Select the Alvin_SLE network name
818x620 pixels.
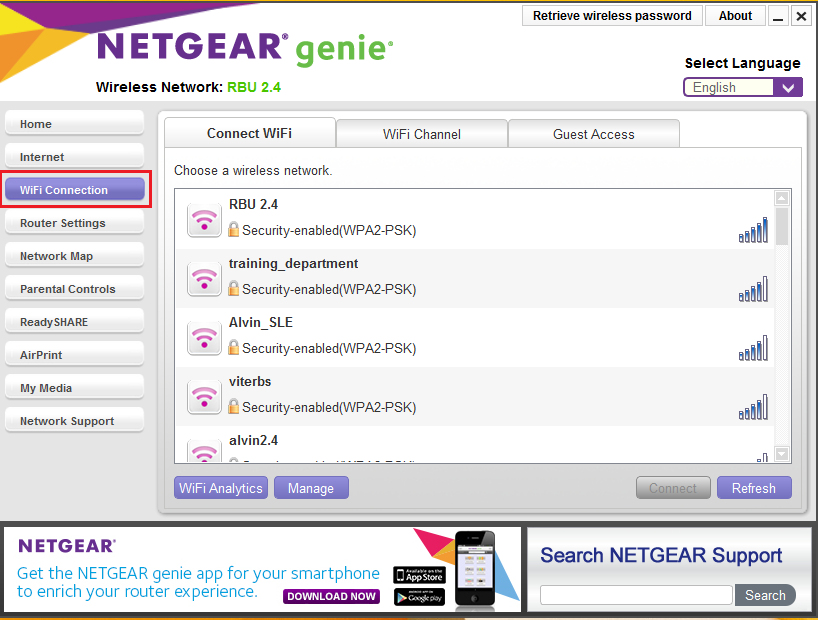click(x=261, y=323)
